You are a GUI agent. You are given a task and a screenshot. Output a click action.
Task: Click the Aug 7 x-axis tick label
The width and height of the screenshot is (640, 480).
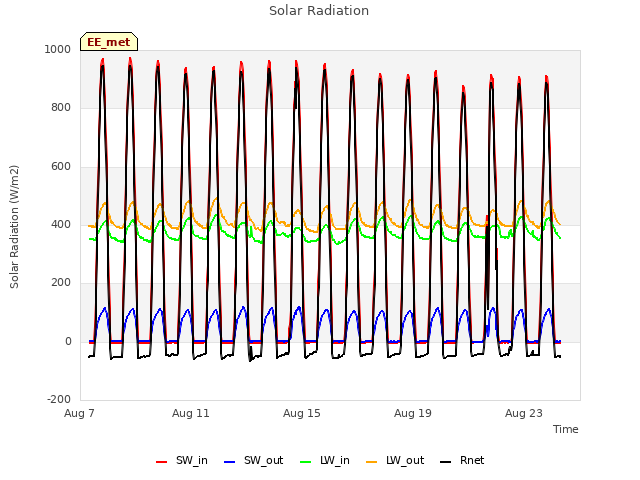79,413
